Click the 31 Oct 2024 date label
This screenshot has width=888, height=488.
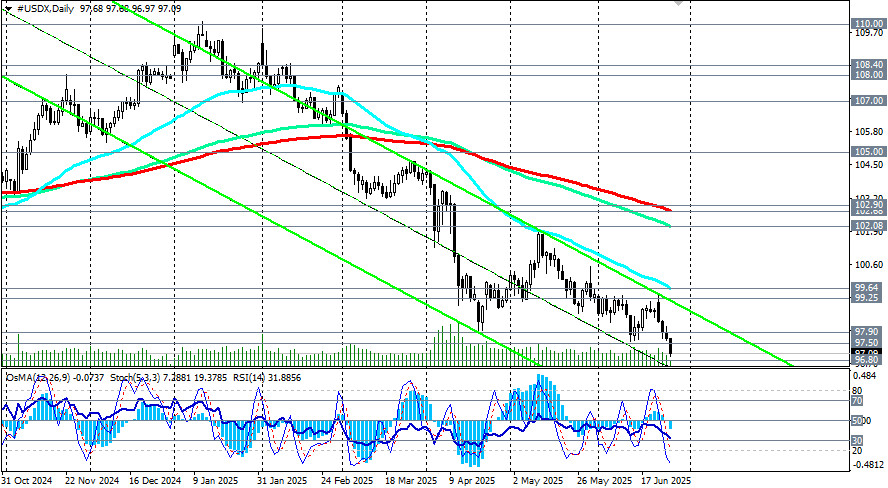(27, 481)
